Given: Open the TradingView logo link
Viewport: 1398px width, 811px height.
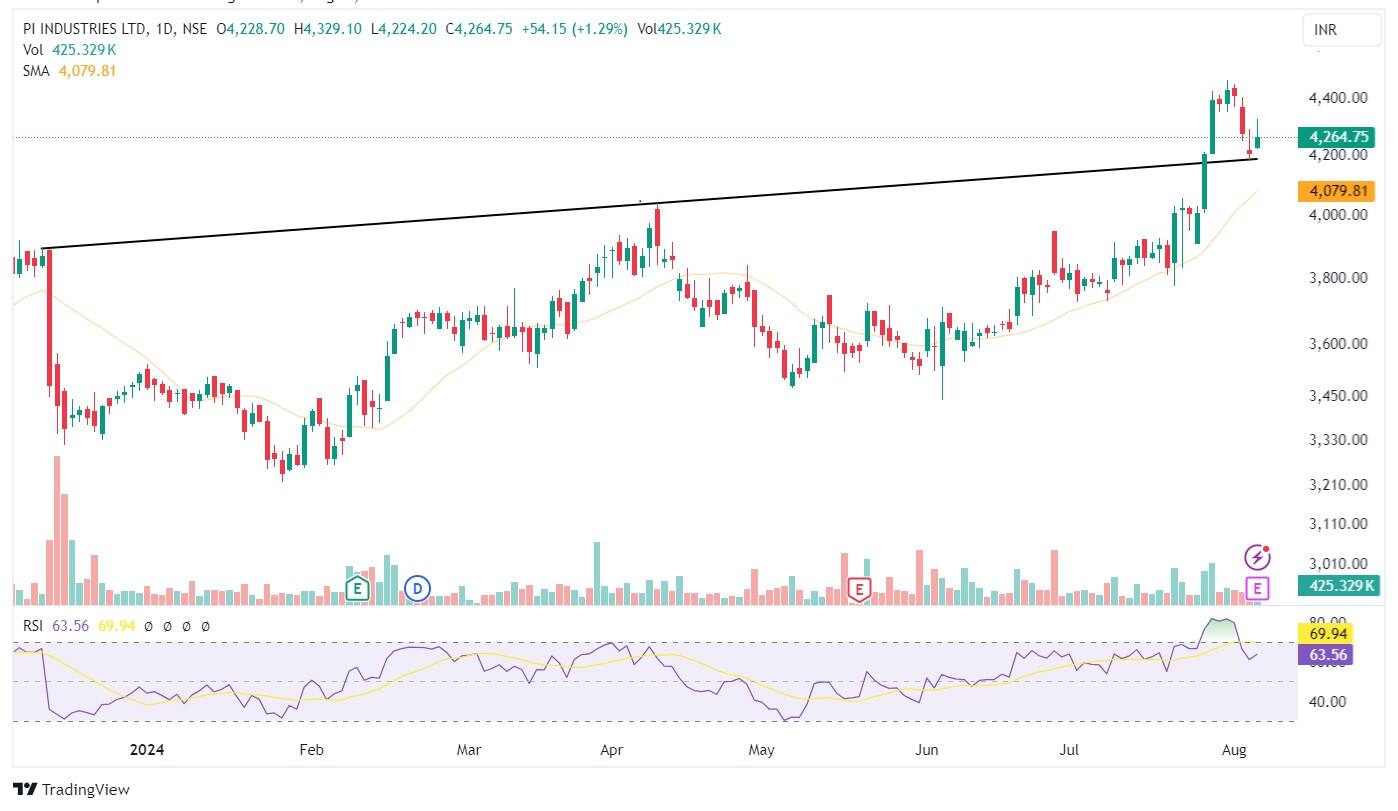Looking at the screenshot, I should pos(72,789).
